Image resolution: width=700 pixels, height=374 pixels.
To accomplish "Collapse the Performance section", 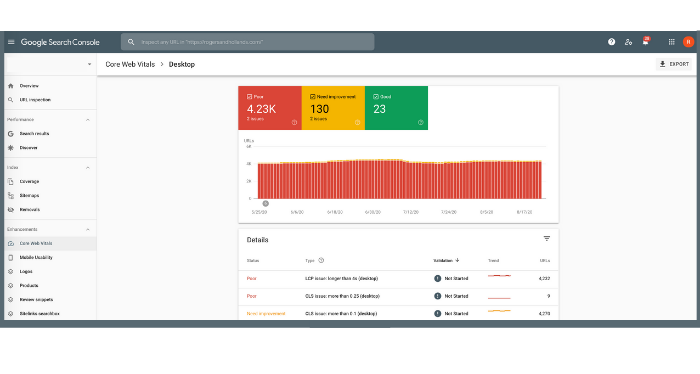I will point(88,120).
